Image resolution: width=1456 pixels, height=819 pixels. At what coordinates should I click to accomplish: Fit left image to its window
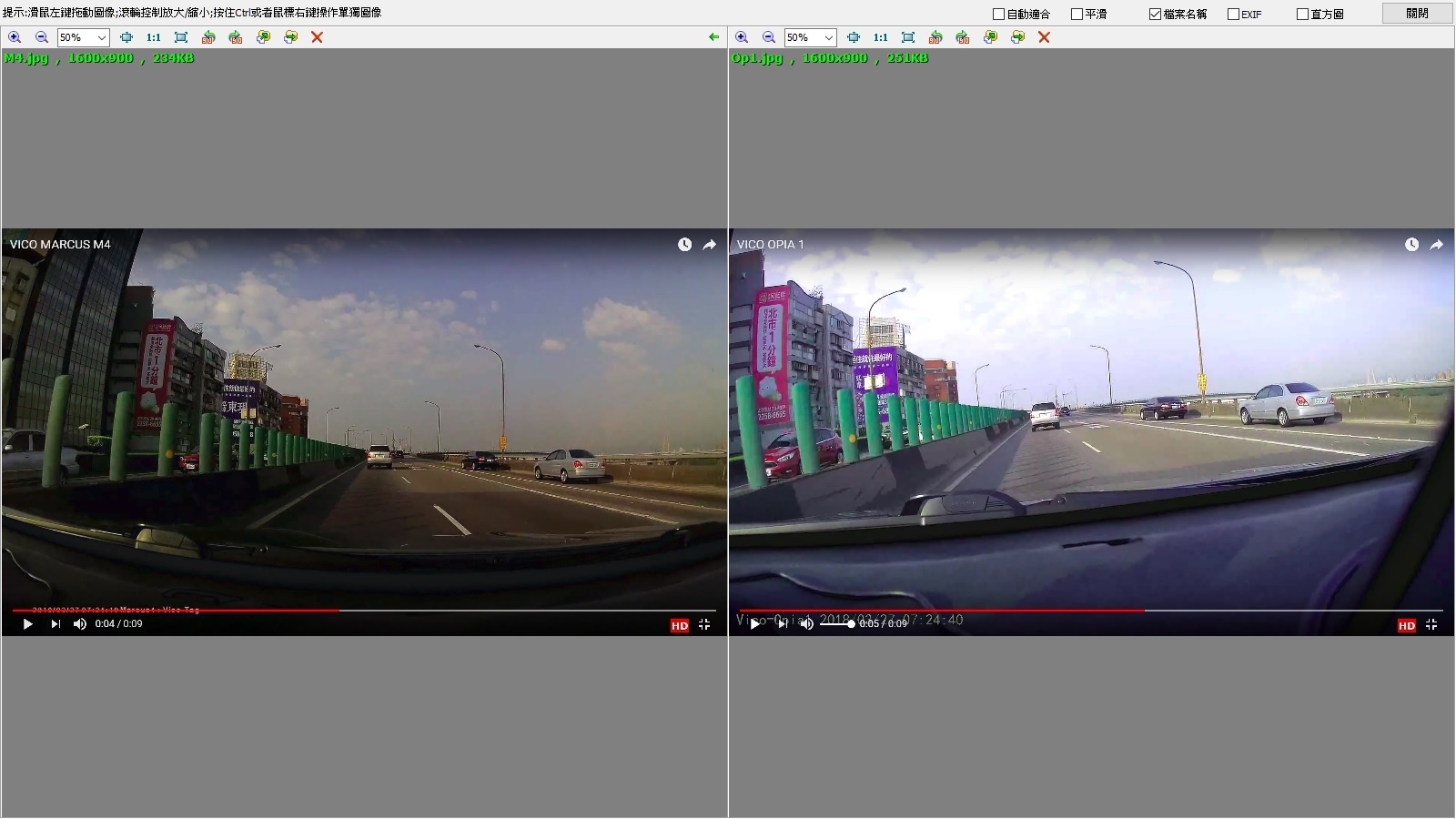(181, 37)
